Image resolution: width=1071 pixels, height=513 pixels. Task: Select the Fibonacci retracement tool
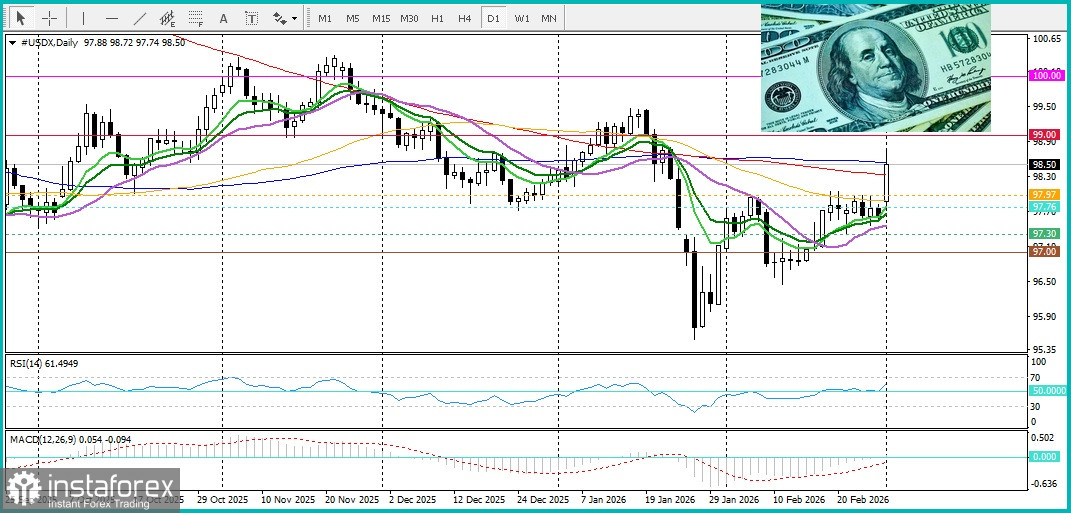pyautogui.click(x=195, y=18)
